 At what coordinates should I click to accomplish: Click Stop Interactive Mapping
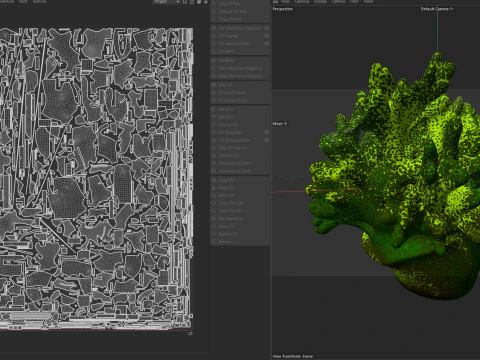(240, 76)
